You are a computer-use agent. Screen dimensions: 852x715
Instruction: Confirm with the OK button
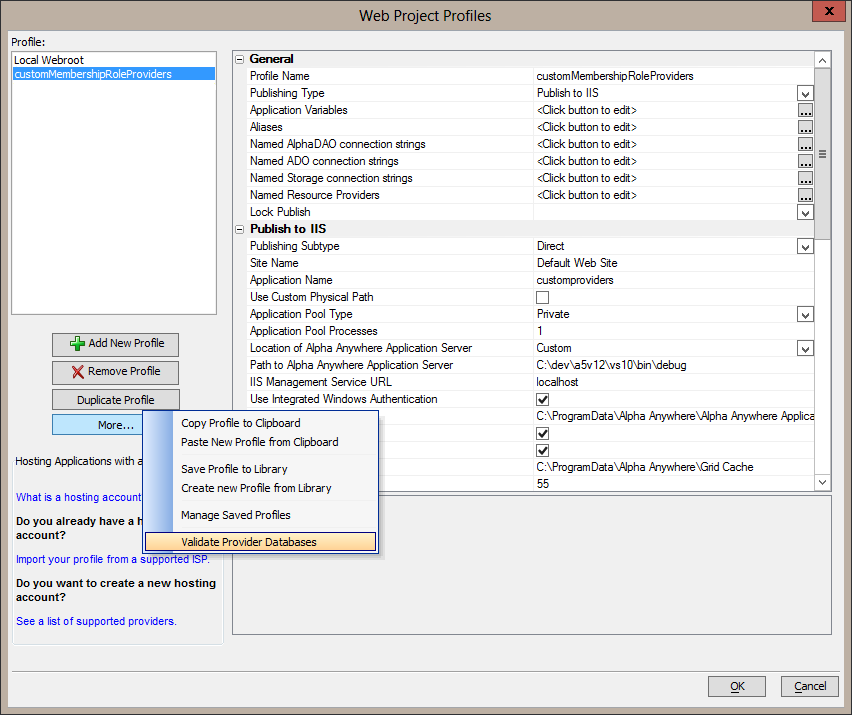(x=737, y=686)
